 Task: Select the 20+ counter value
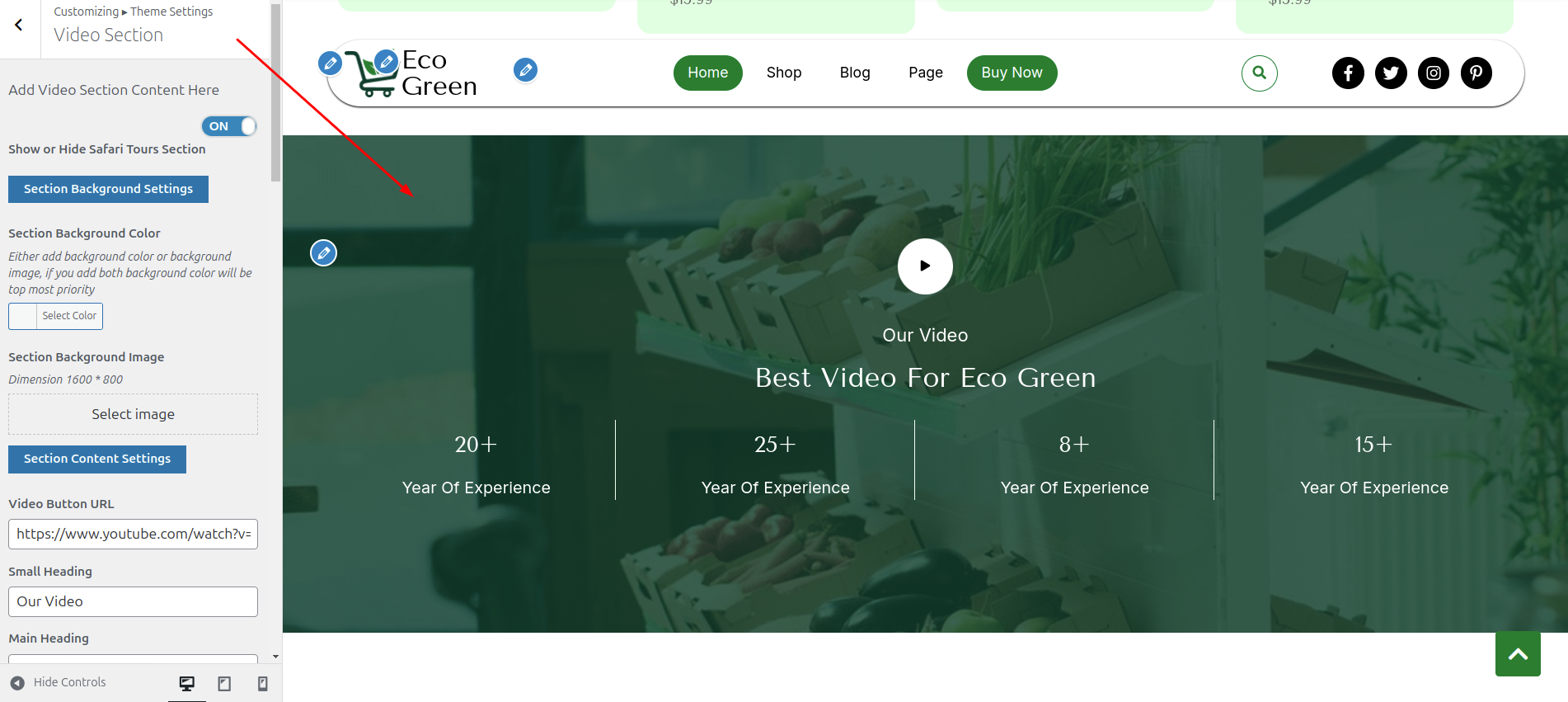(476, 445)
